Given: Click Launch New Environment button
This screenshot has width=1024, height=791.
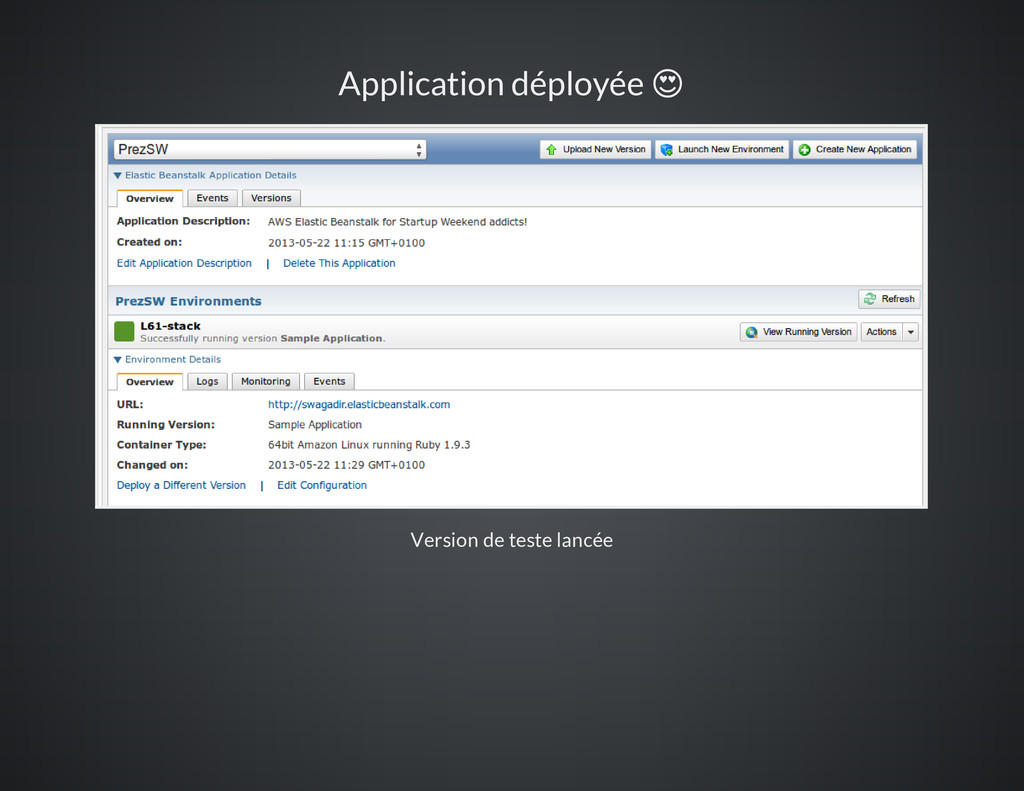Looking at the screenshot, I should (x=722, y=150).
